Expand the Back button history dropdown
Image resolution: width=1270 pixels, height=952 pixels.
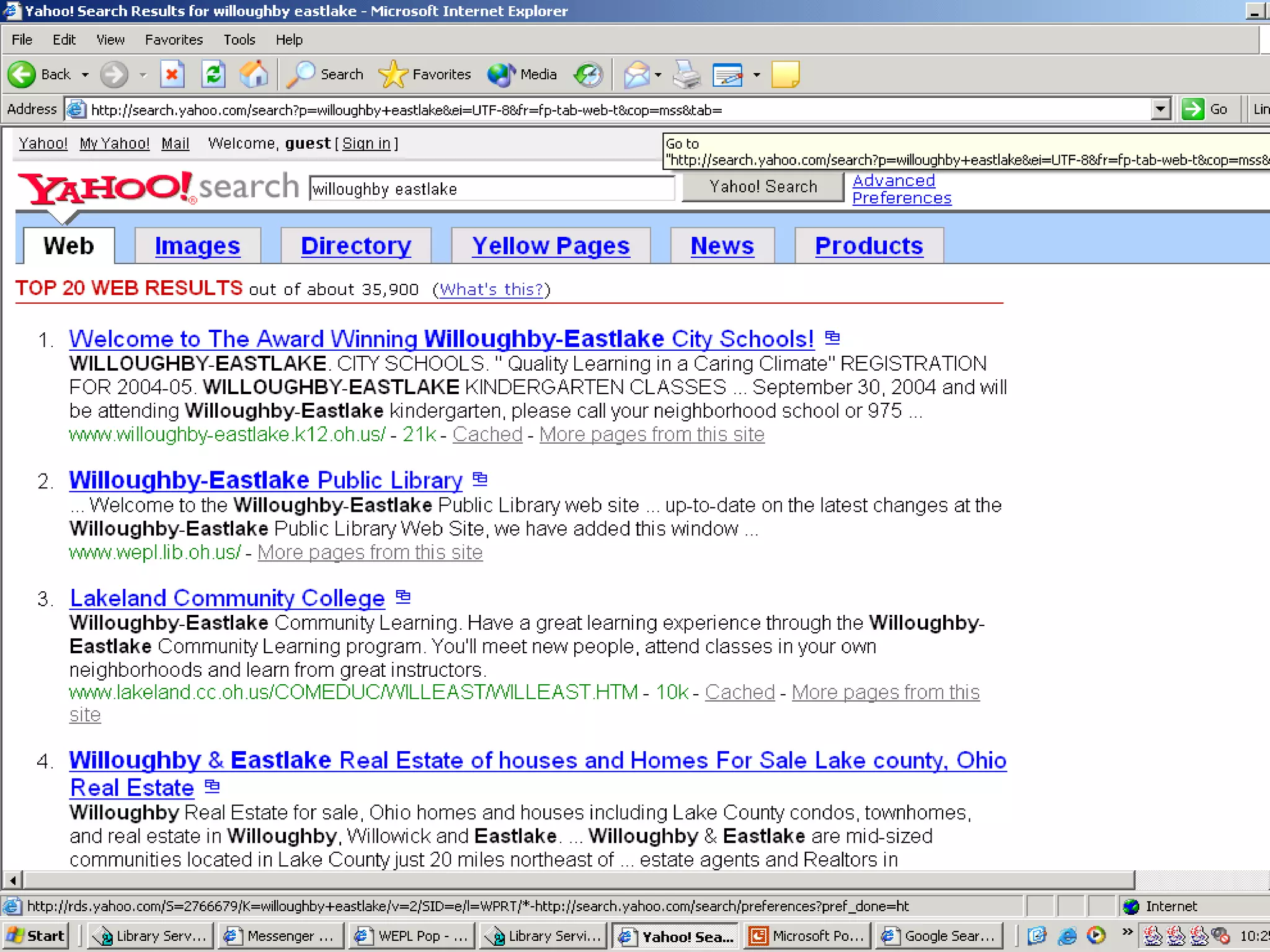pyautogui.click(x=86, y=75)
